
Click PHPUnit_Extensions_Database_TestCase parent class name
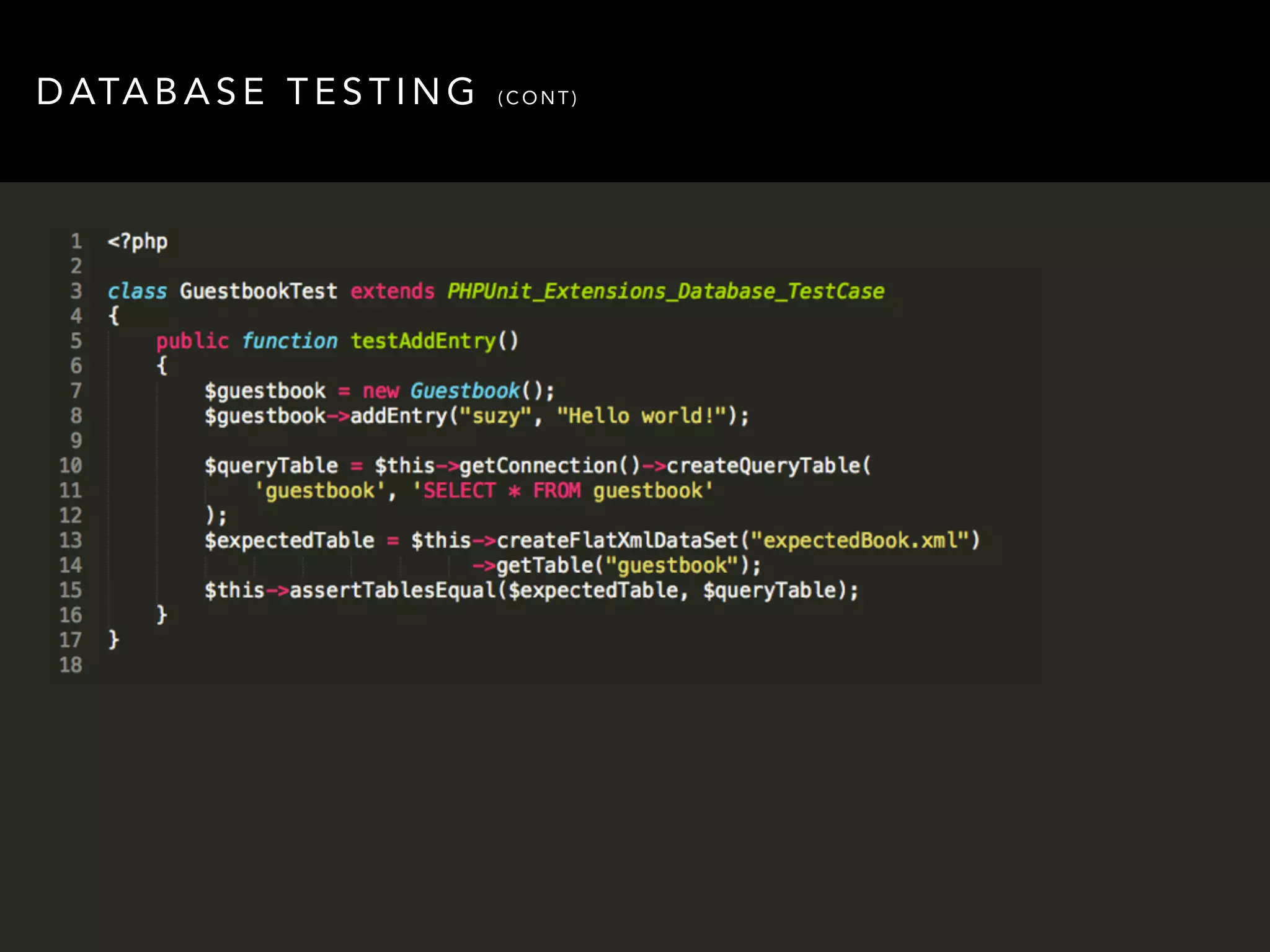(665, 291)
